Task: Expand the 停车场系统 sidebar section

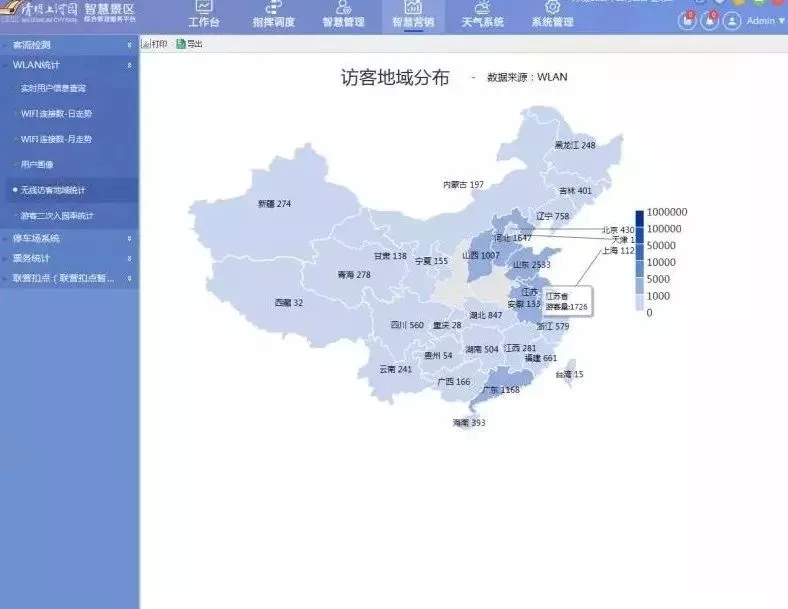Action: [68, 238]
